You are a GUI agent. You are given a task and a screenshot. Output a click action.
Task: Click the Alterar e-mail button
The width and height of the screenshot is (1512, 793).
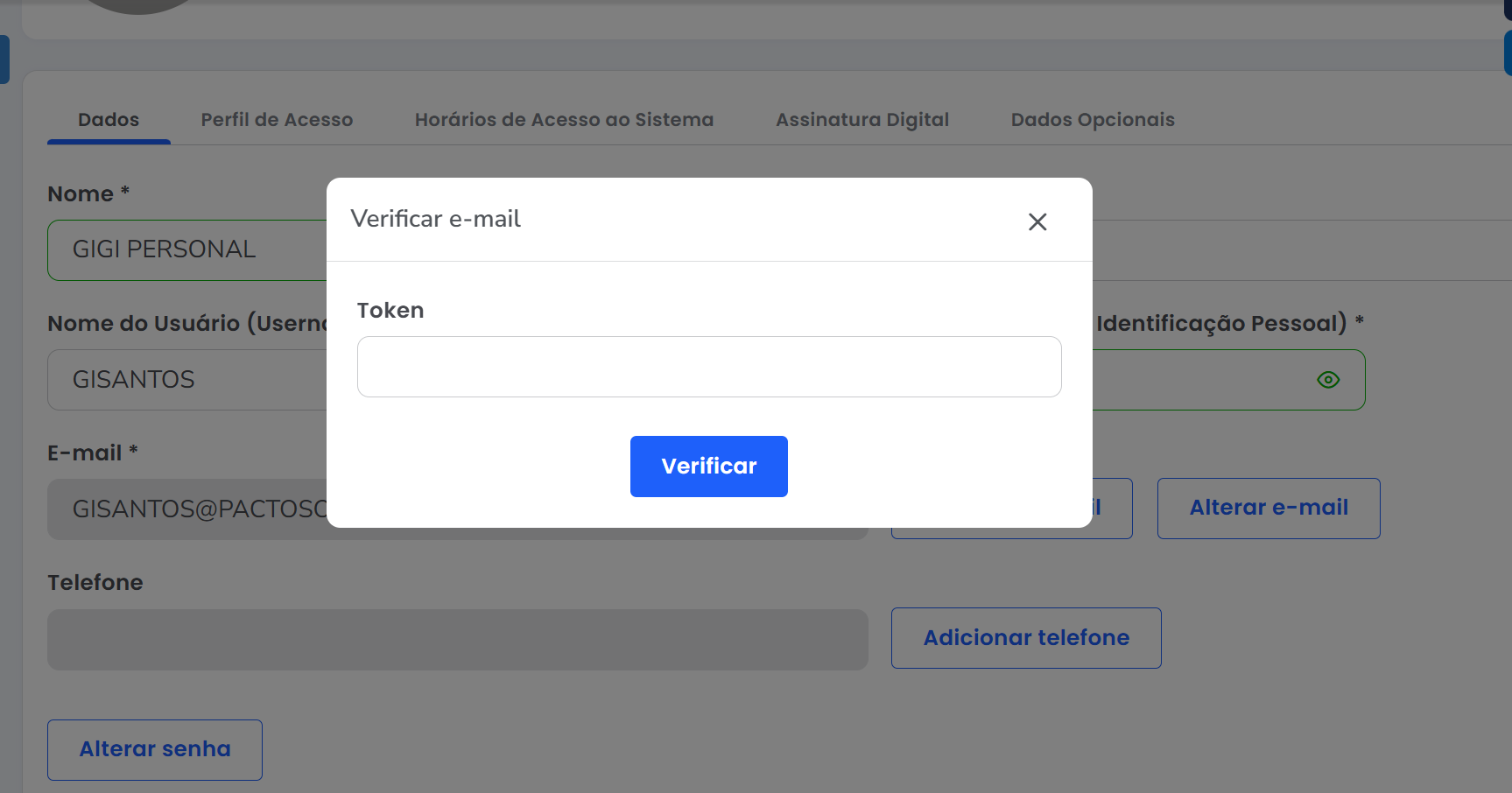coord(1269,509)
